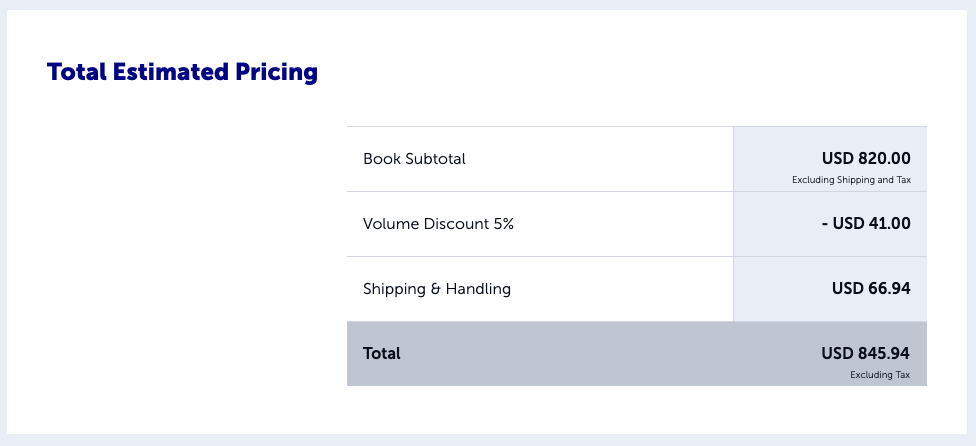Screen dimensions: 976x446
Task: Select the USD 845.94 total amount
Action: click(865, 353)
